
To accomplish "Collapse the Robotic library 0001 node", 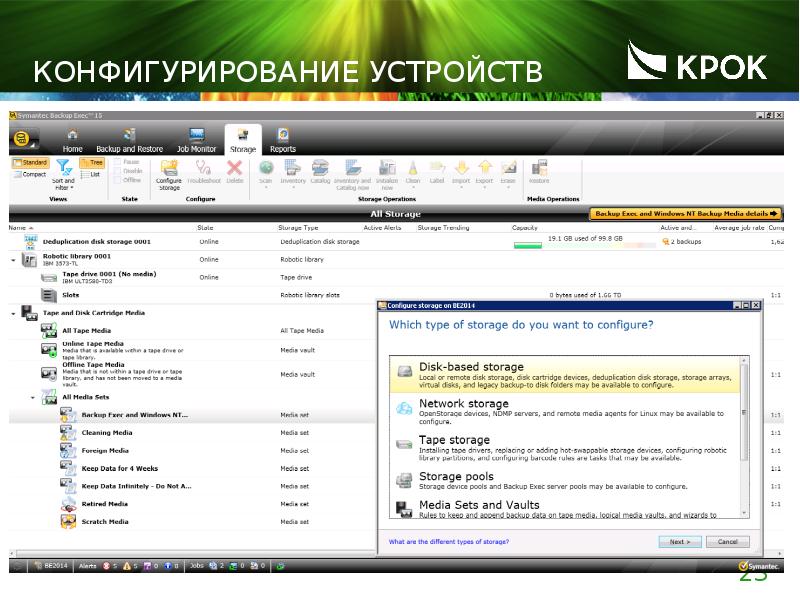I will click(x=14, y=260).
